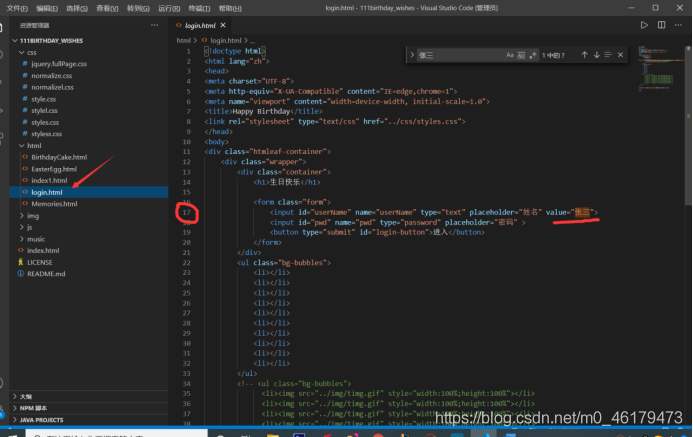This screenshot has width=693, height=437.
Task: Open the editor's more actions menu
Action: (x=678, y=25)
